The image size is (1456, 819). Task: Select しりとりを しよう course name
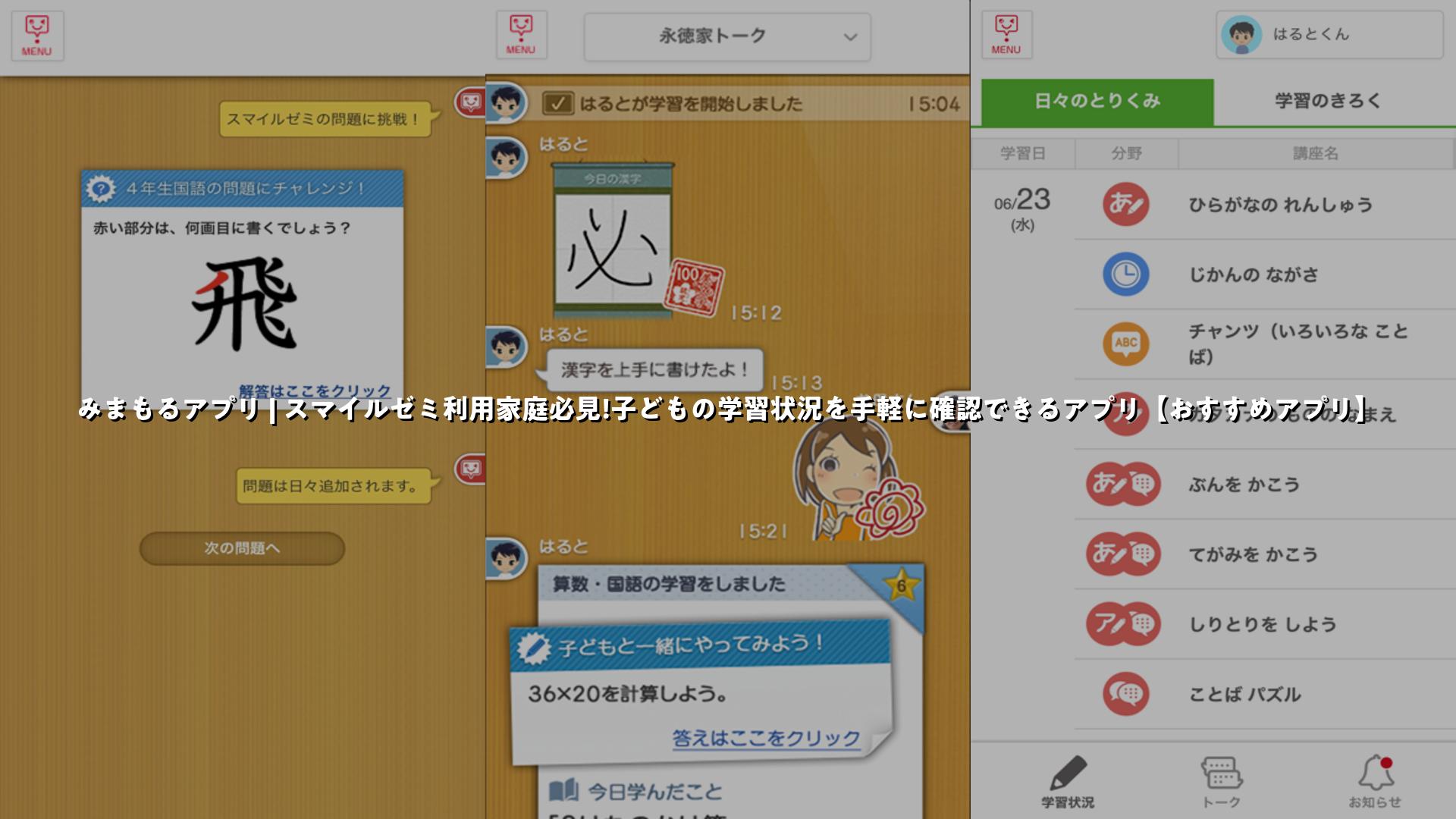1262,624
